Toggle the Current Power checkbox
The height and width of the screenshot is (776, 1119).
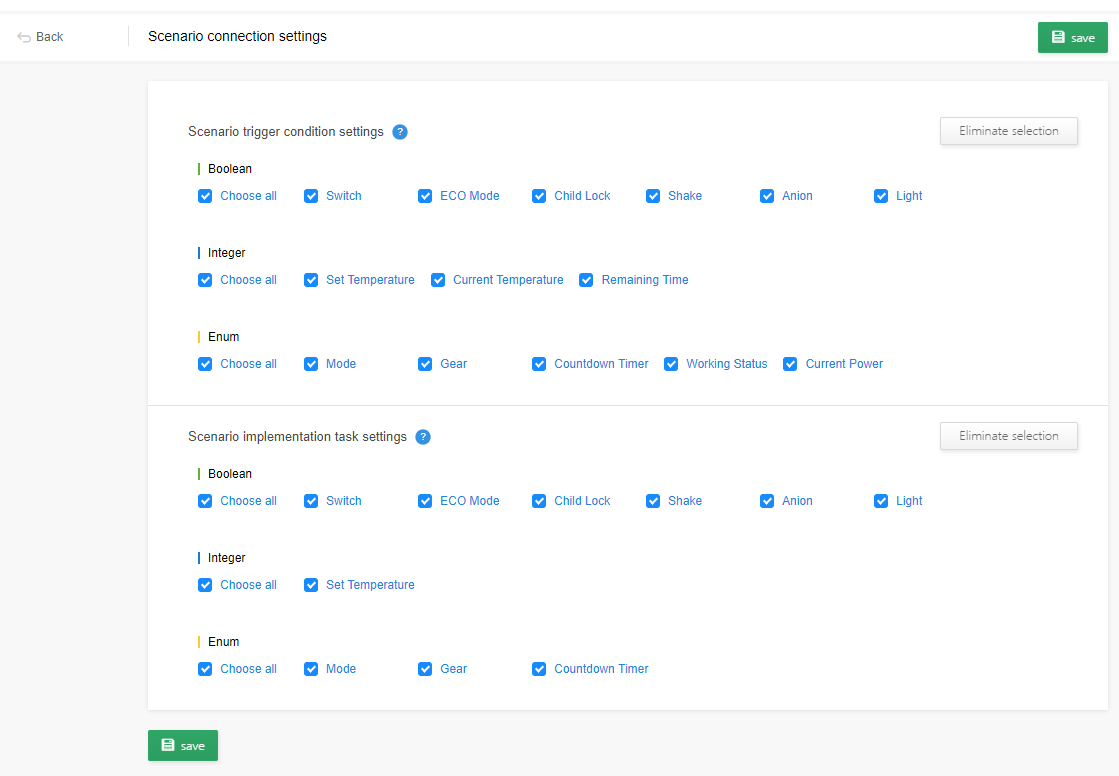790,364
